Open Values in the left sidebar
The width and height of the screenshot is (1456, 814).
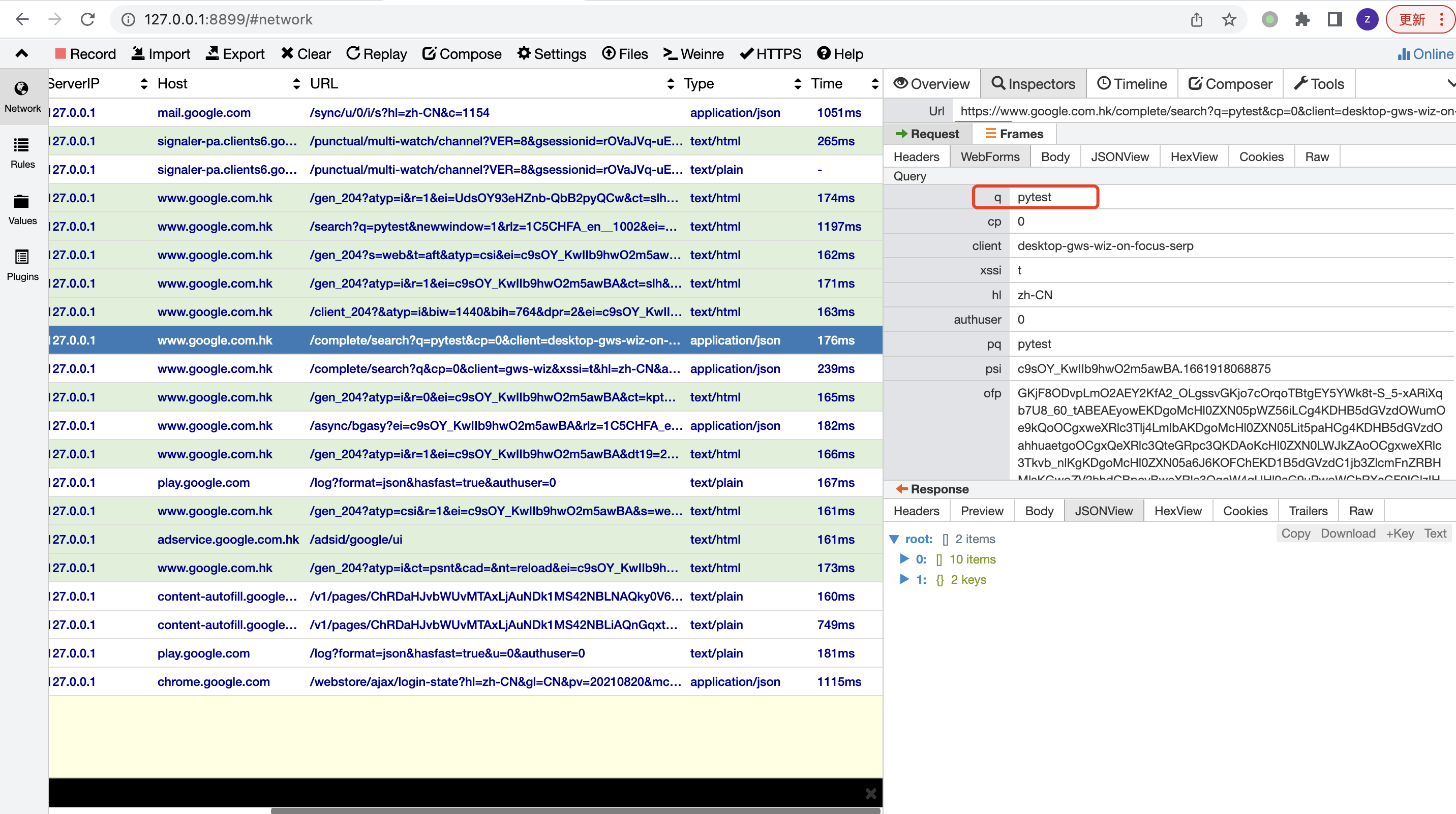22,209
